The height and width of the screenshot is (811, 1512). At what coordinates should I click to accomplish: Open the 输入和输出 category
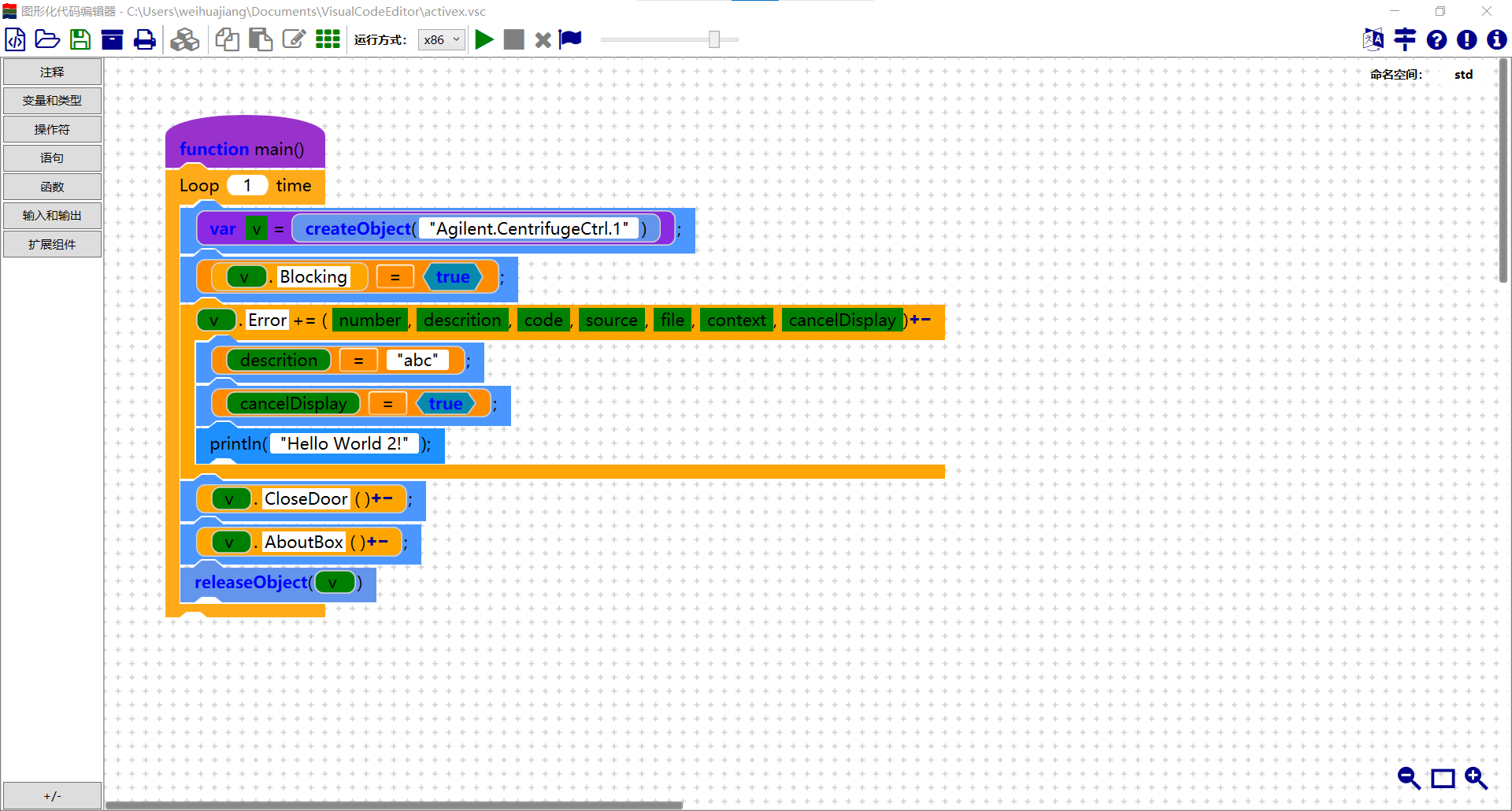(52, 215)
